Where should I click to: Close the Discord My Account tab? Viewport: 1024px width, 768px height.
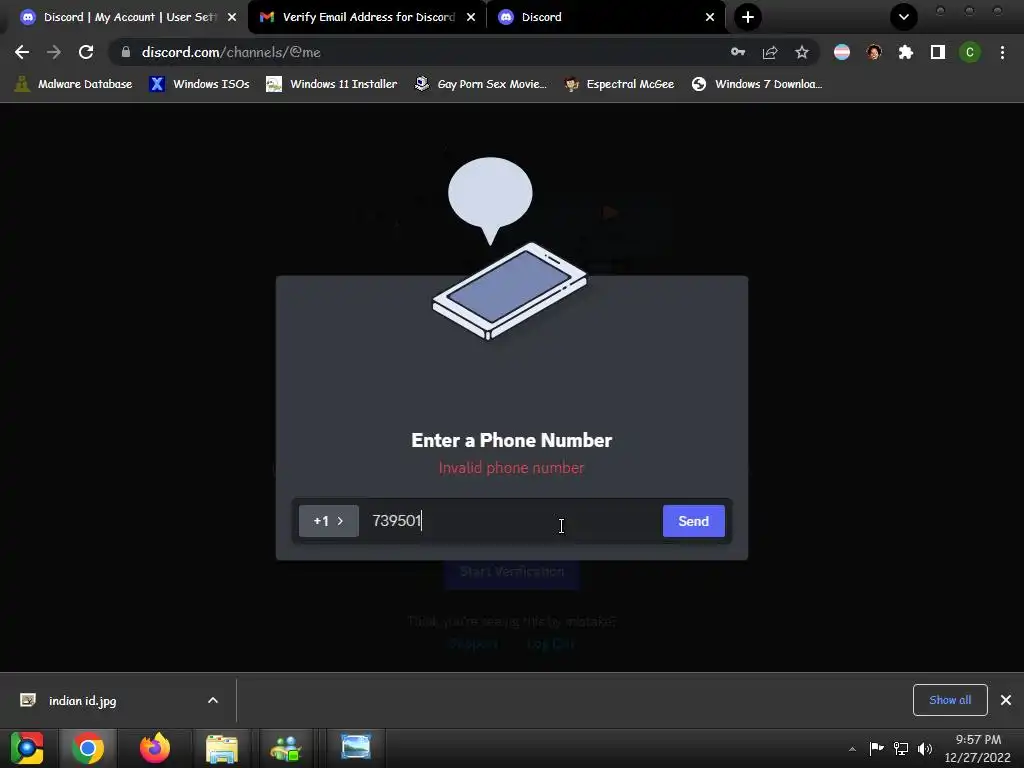[232, 17]
